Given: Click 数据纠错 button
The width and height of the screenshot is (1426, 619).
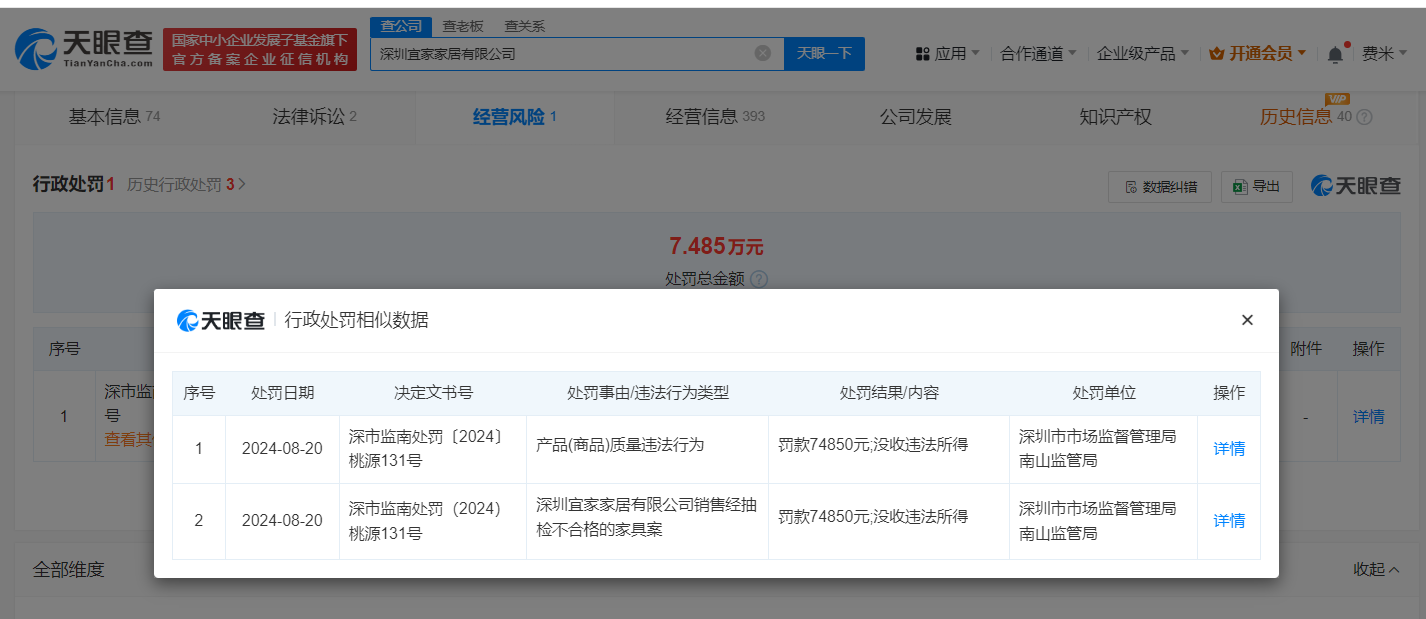Looking at the screenshot, I should point(1160,186).
